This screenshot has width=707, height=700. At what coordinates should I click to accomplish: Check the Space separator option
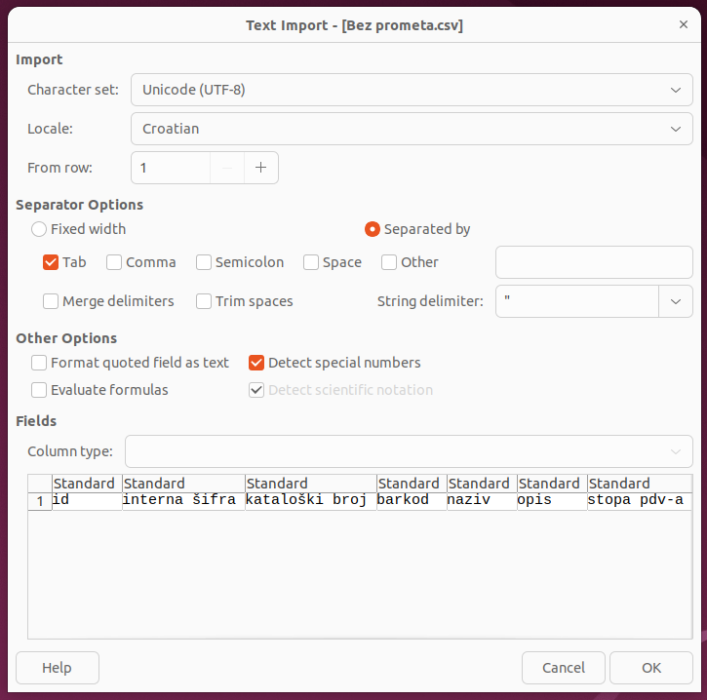click(311, 262)
